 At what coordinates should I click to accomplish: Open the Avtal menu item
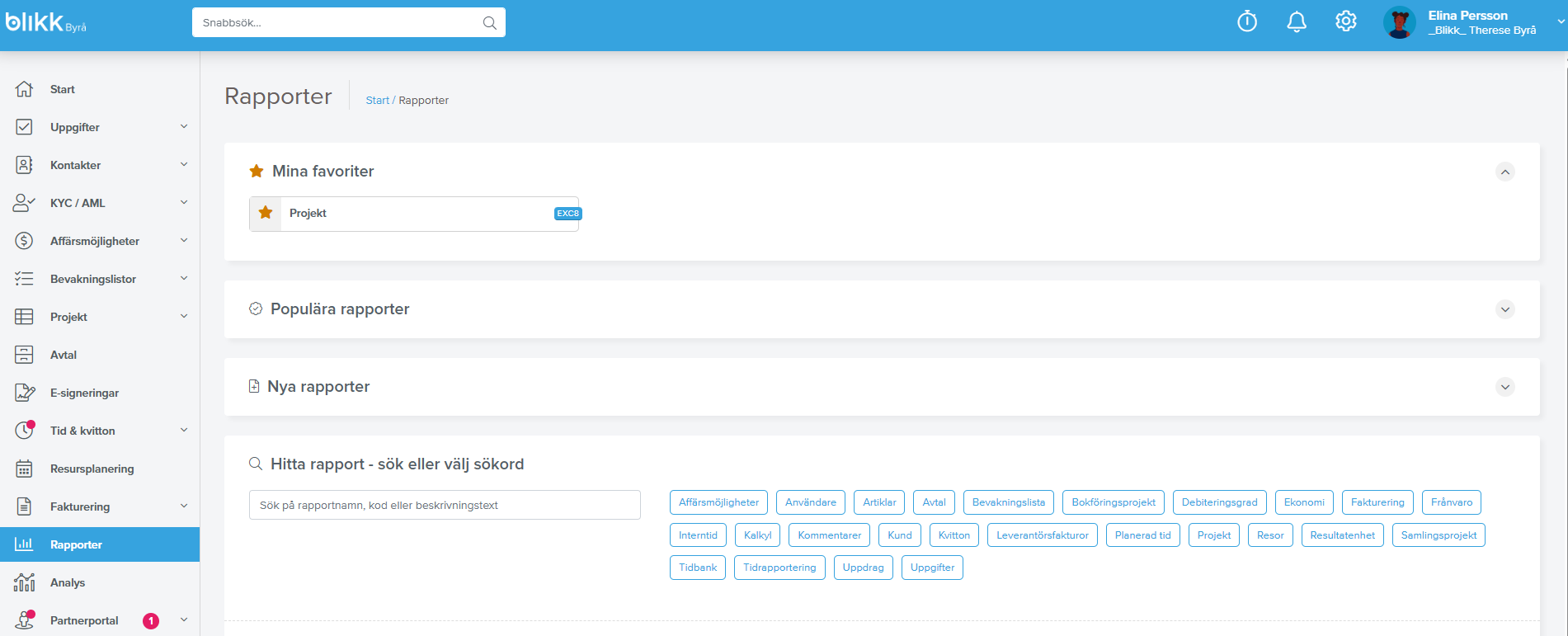point(64,355)
